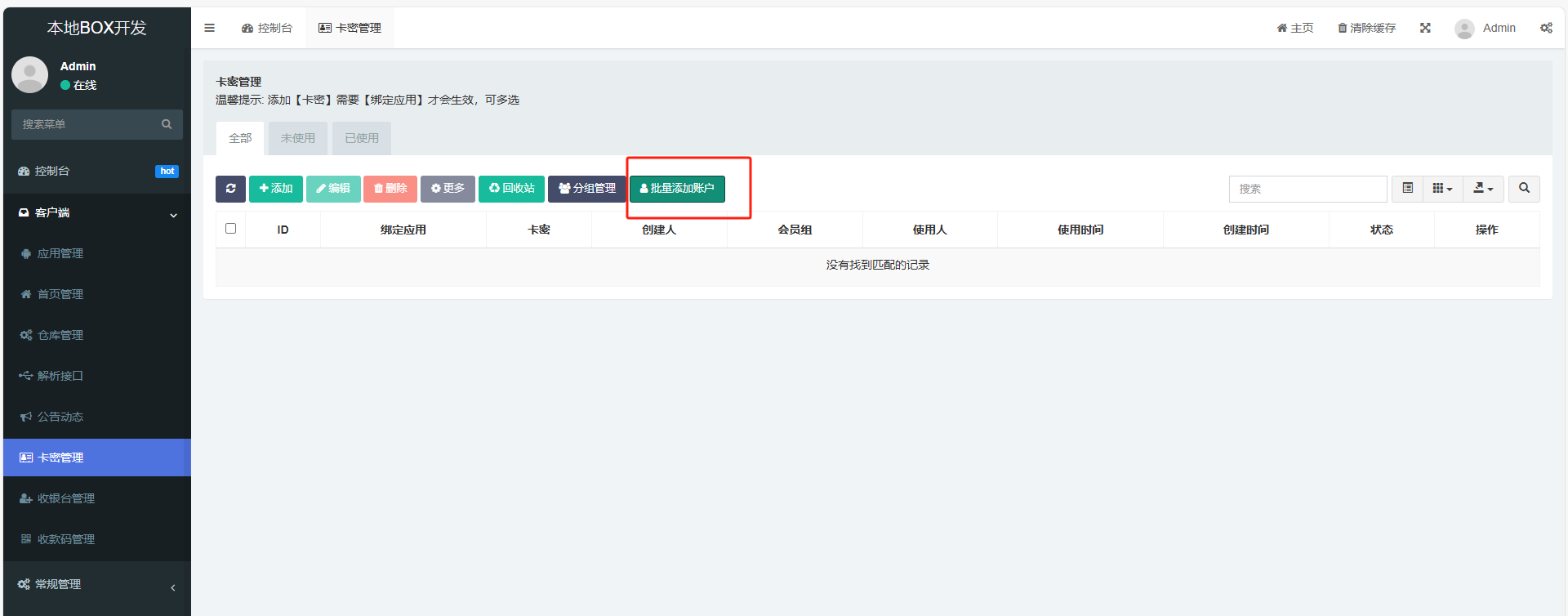Click the green 添加 button
The width and height of the screenshot is (1568, 616).
(x=276, y=189)
